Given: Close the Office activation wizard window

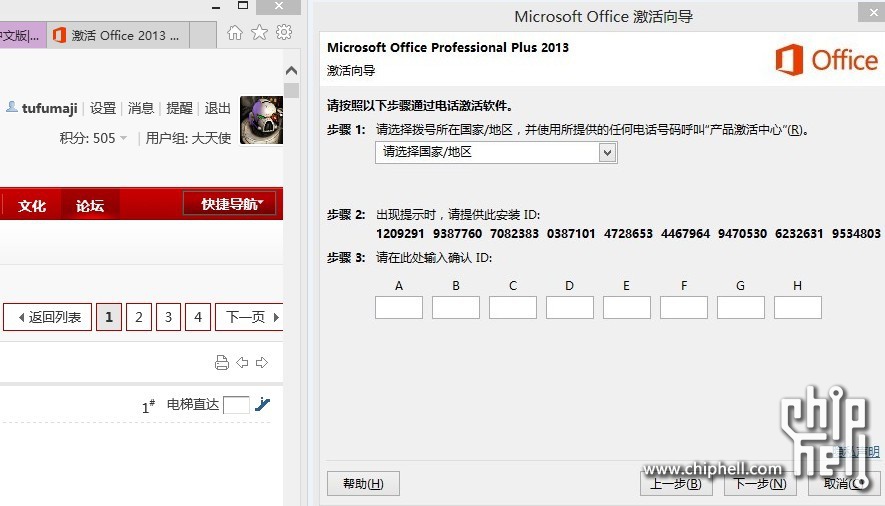Looking at the screenshot, I should coord(873,12).
